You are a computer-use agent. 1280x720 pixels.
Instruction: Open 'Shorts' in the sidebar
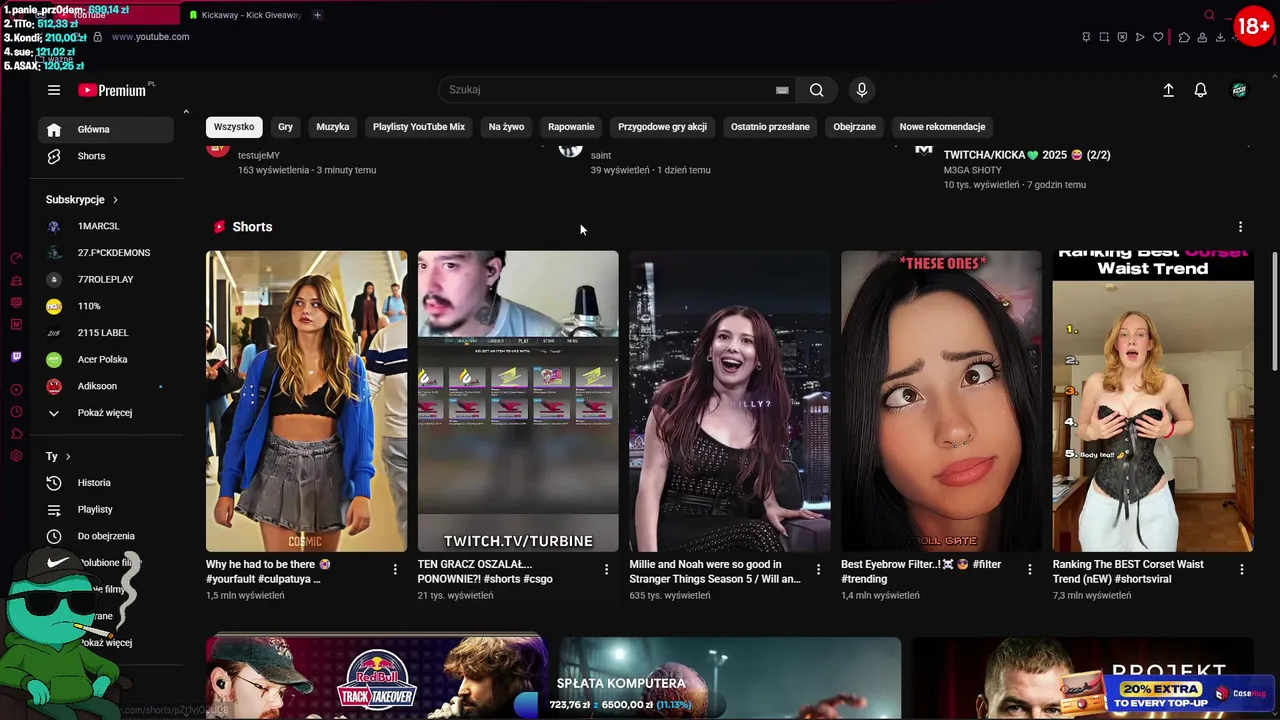[106, 156]
